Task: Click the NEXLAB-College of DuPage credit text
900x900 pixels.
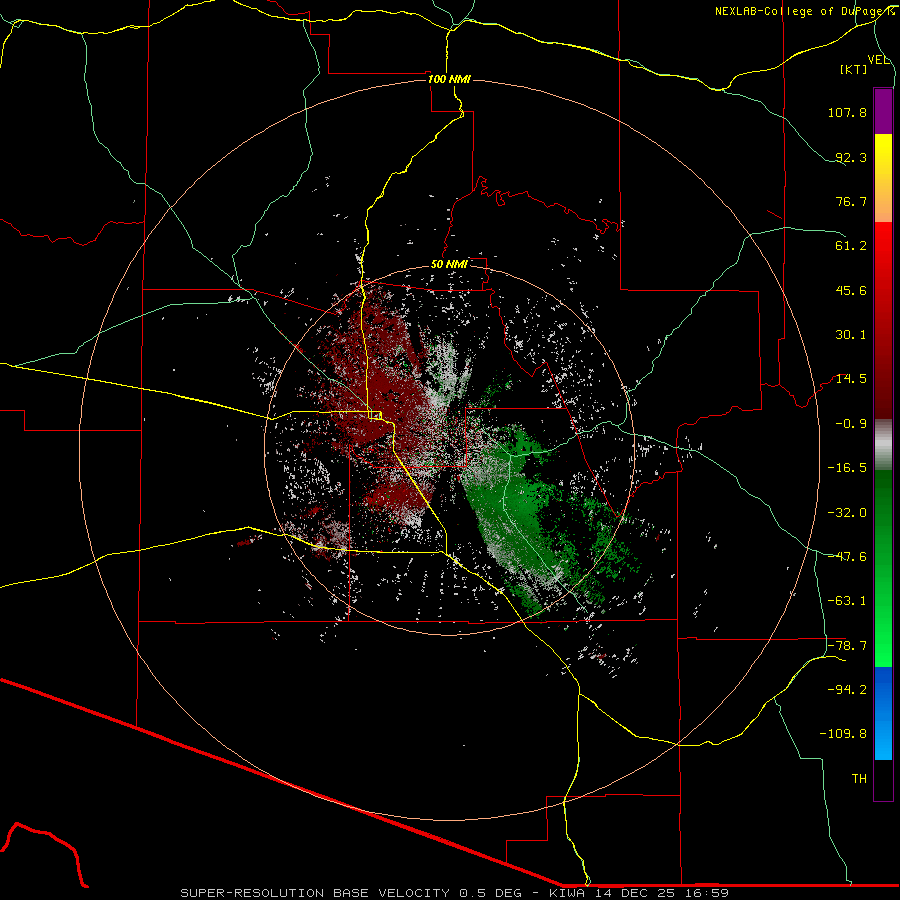Action: 804,11
